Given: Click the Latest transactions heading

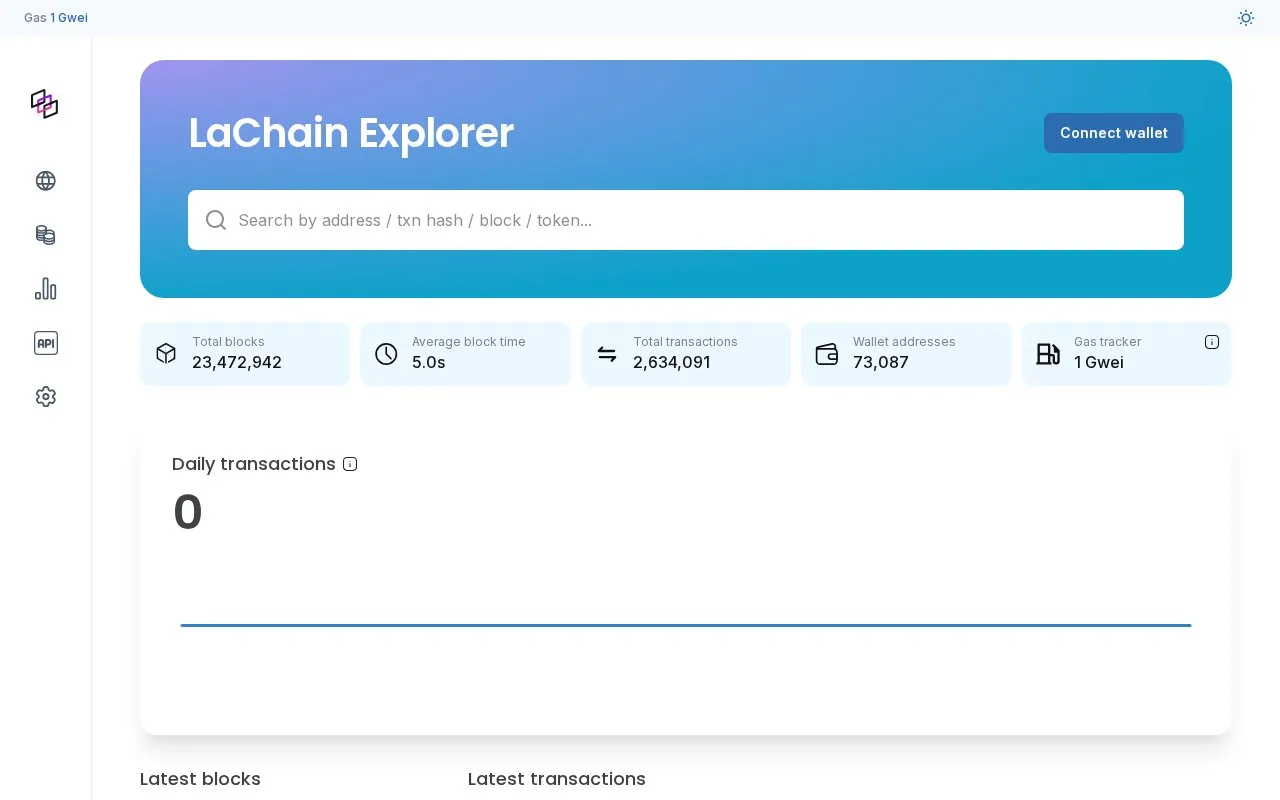Looking at the screenshot, I should click(x=557, y=779).
